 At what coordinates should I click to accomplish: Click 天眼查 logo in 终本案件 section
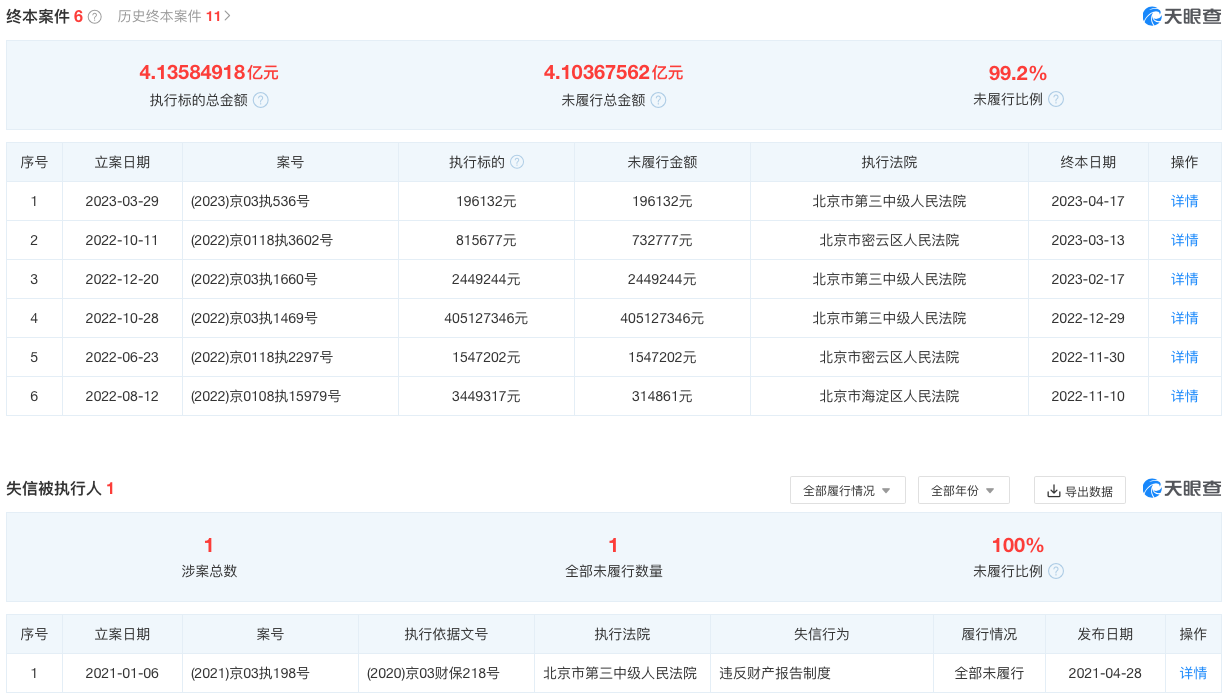click(x=1182, y=16)
